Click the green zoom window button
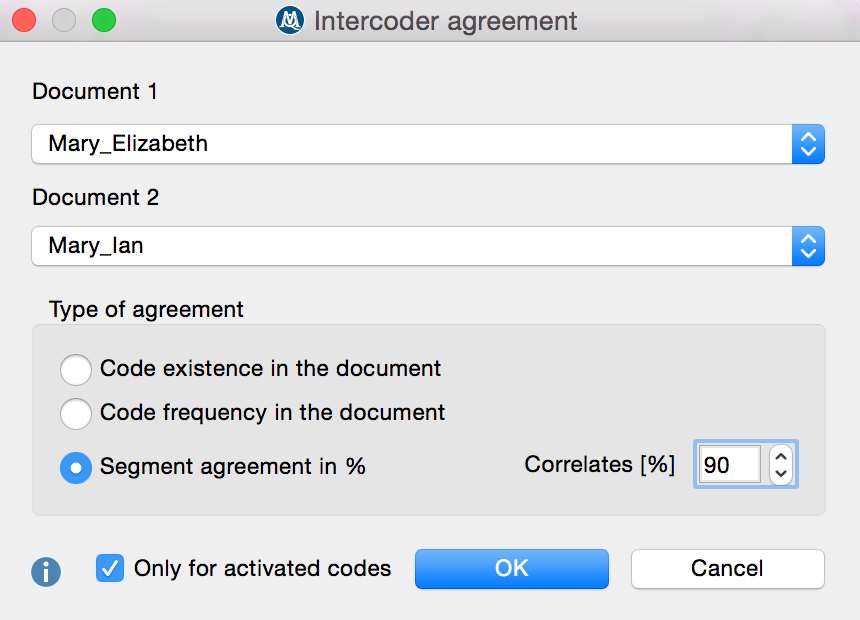860x620 pixels. (104, 20)
